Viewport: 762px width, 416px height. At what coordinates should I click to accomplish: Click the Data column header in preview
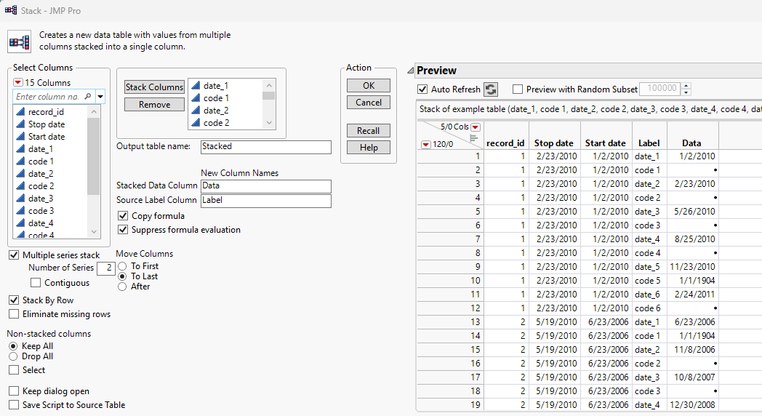point(691,143)
